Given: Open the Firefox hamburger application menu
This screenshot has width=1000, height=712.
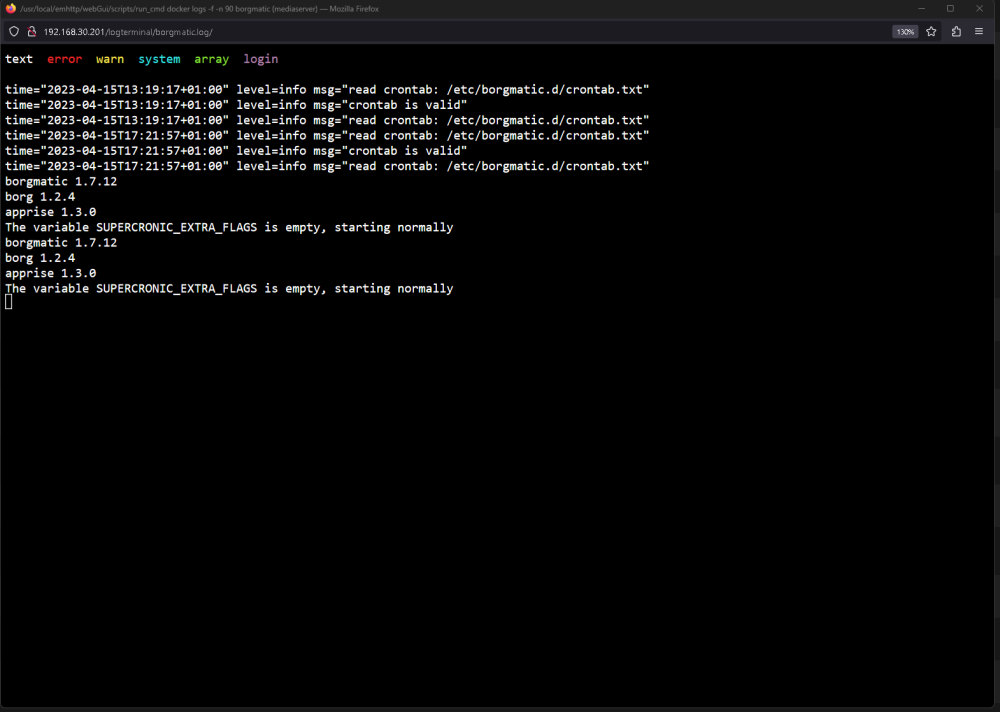Looking at the screenshot, I should click(x=979, y=31).
